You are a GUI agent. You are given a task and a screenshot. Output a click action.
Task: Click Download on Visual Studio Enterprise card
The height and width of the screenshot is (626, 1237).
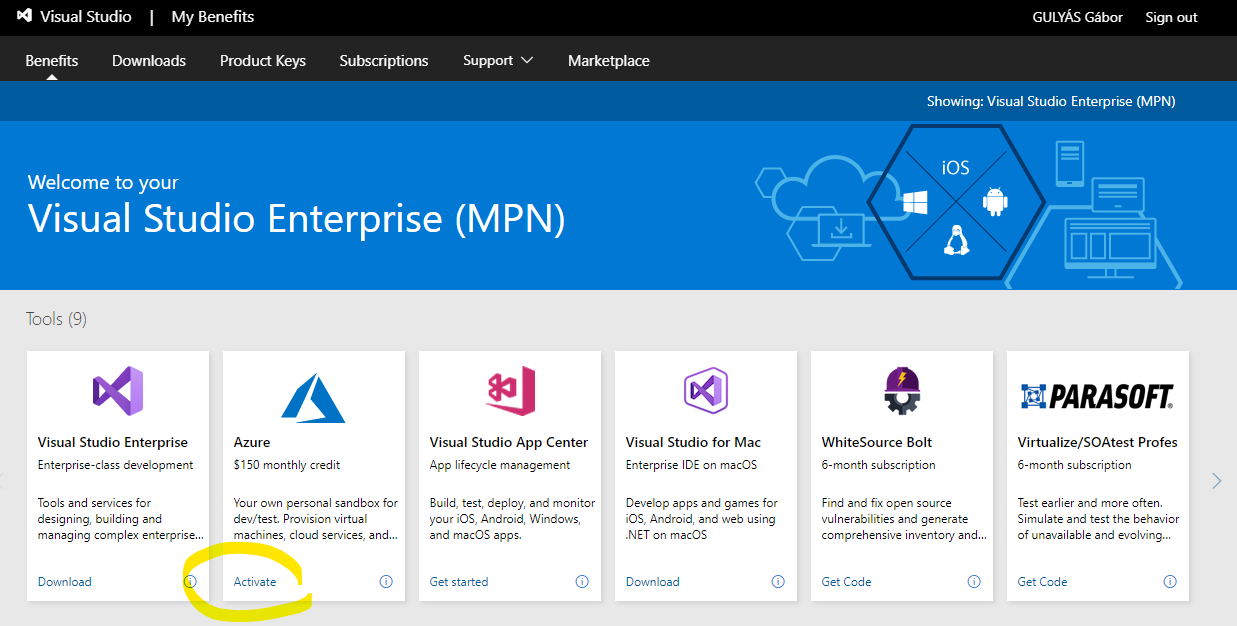click(65, 581)
